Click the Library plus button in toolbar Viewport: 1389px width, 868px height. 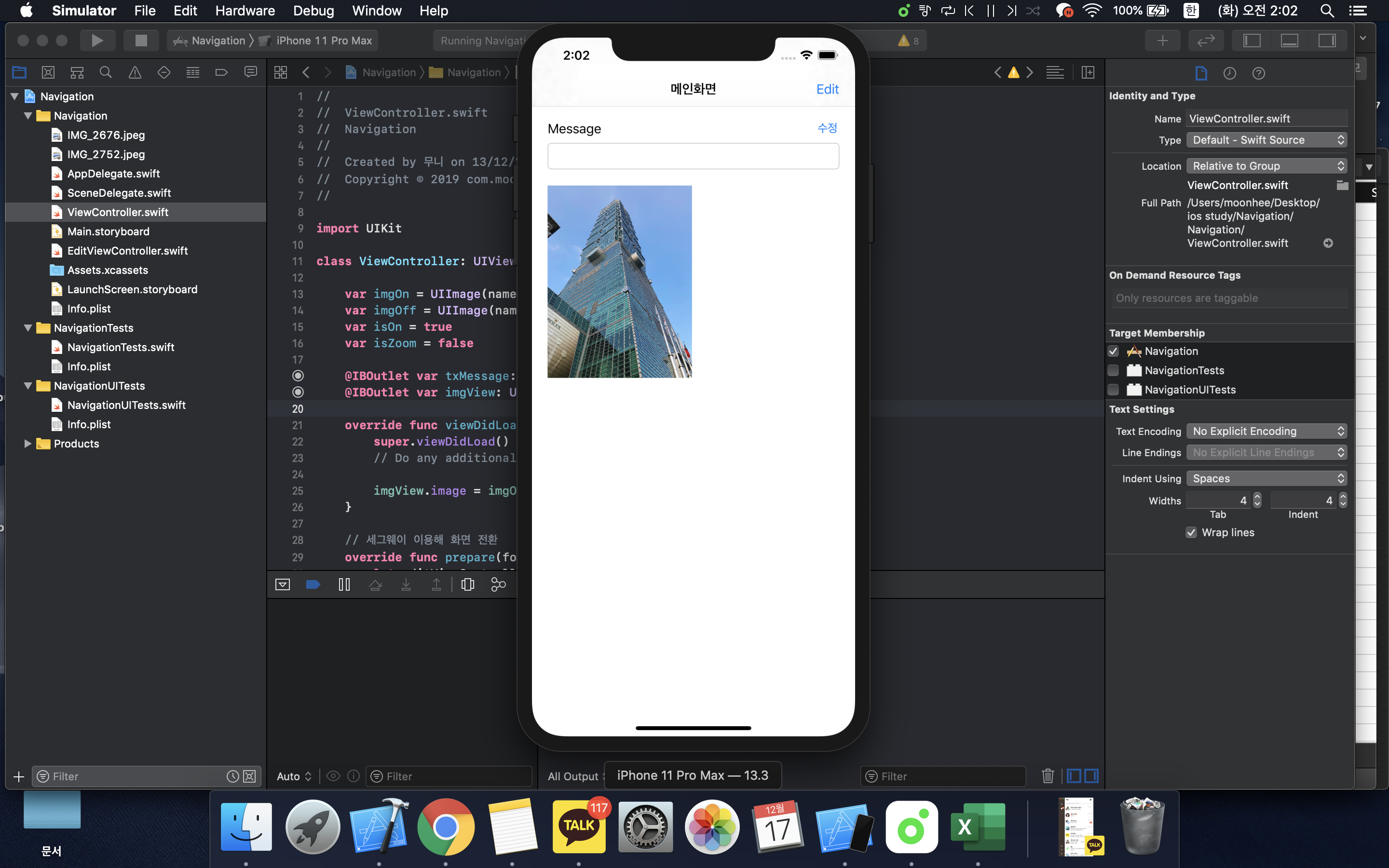pos(1162,40)
